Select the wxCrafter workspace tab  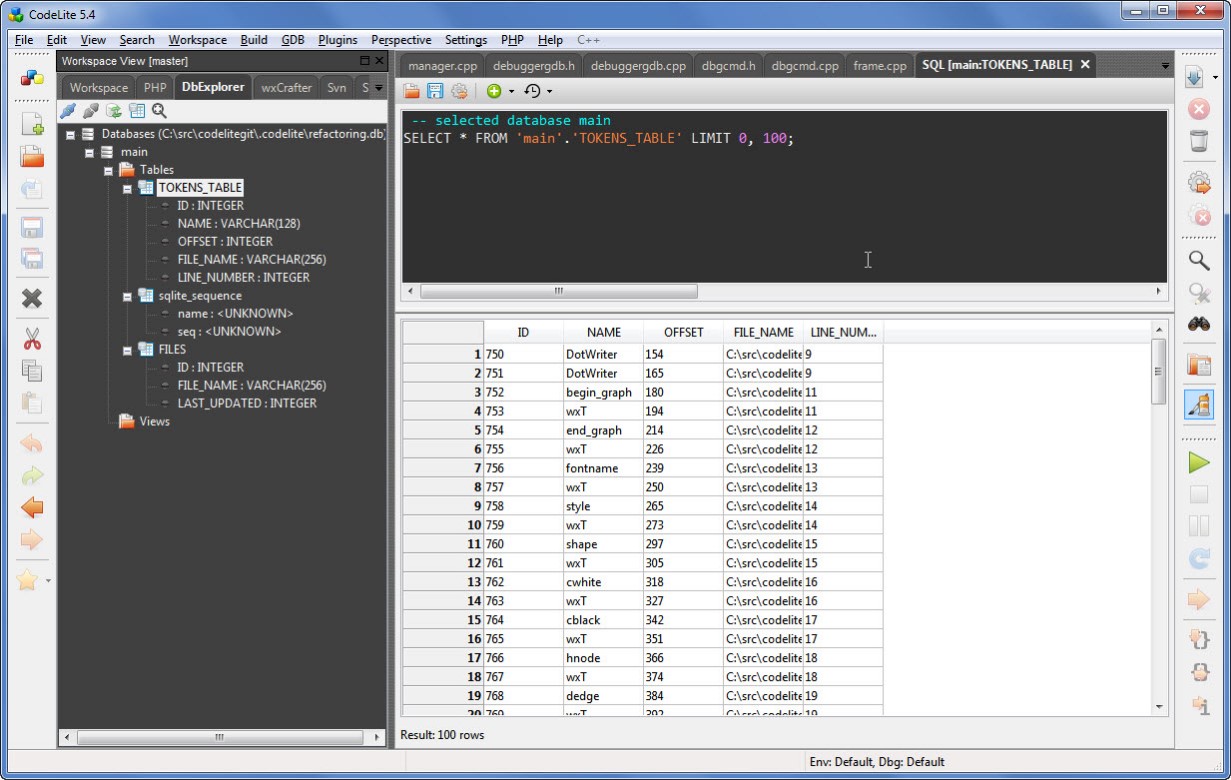coord(286,87)
